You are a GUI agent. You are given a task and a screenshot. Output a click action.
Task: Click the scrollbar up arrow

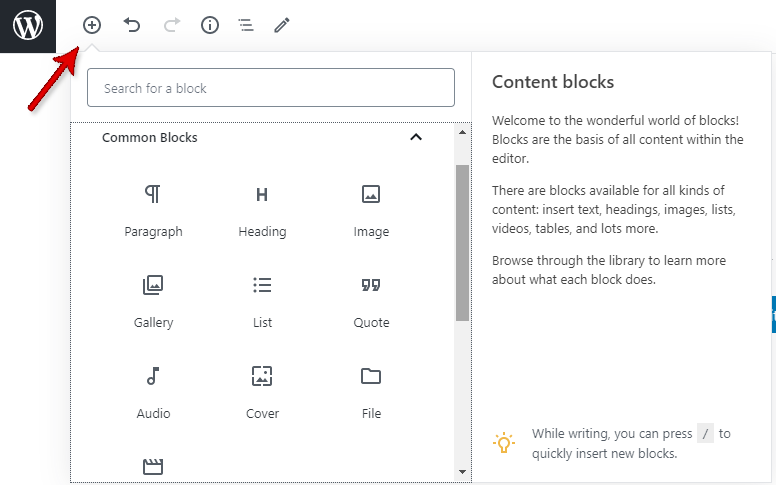coord(462,132)
